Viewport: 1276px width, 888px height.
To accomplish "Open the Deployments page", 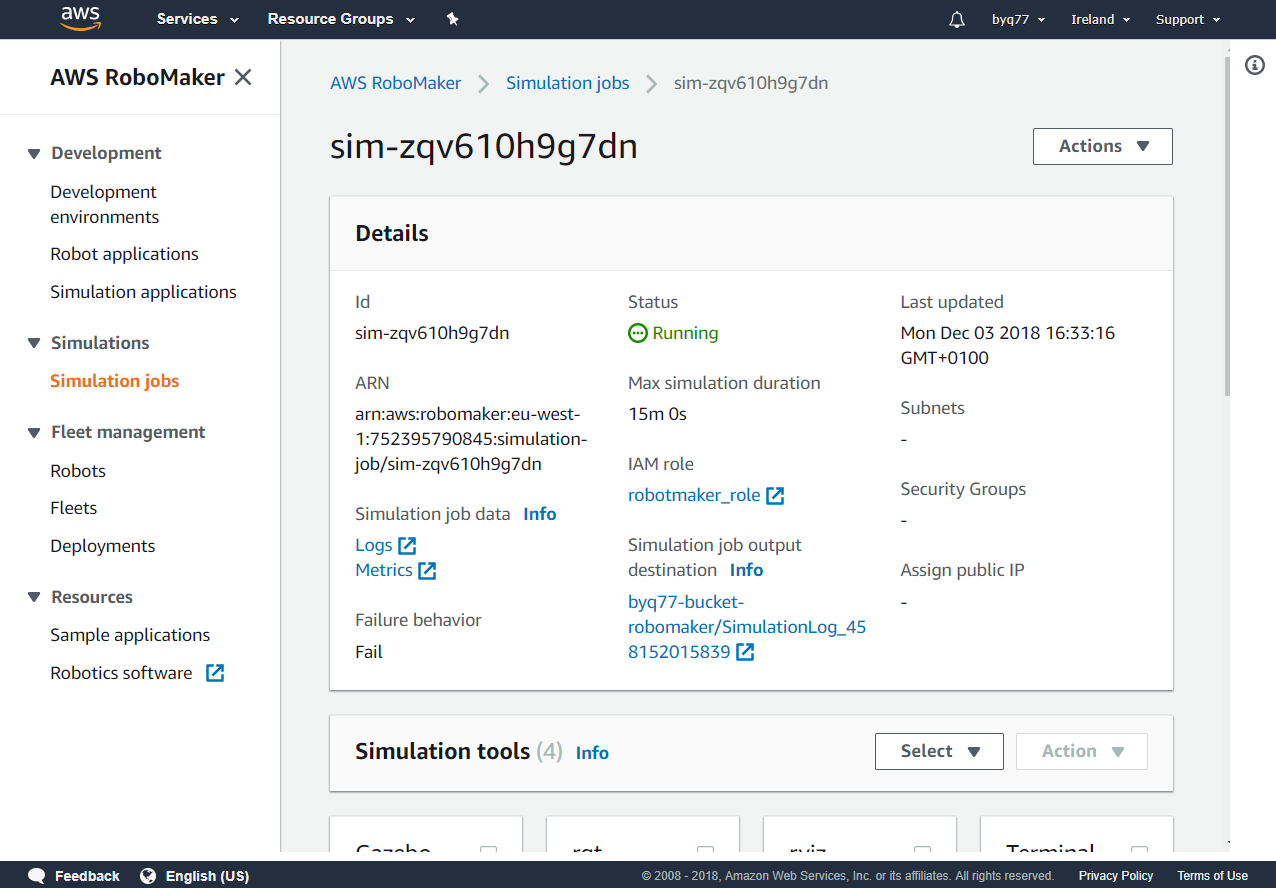I will coord(103,546).
